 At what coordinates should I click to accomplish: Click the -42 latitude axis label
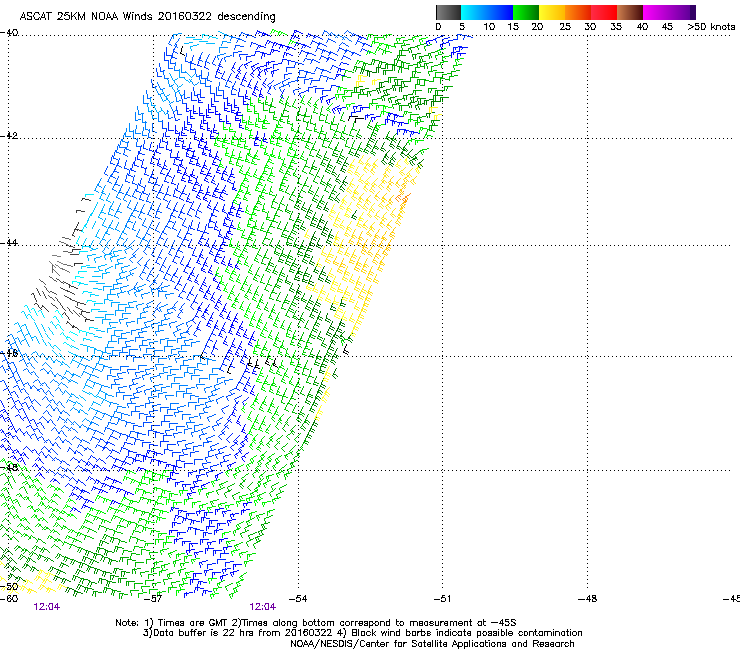pos(9,136)
